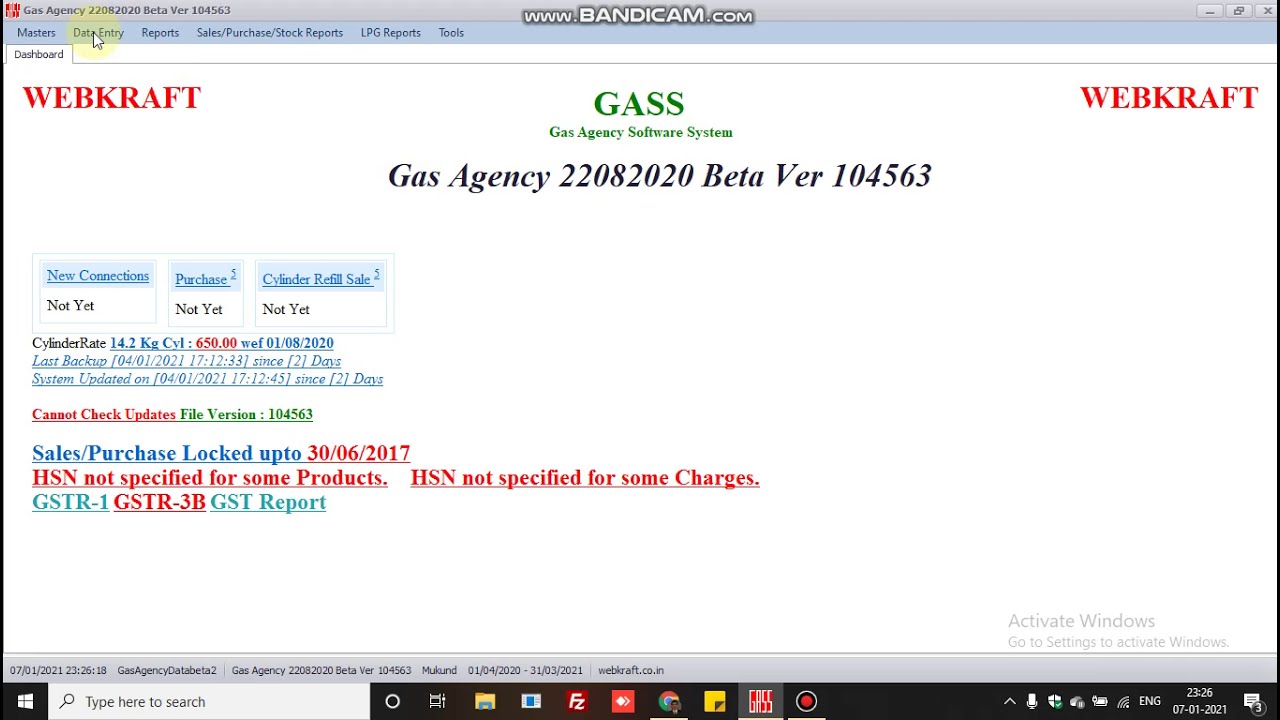Open the Masters menu
The height and width of the screenshot is (720, 1280).
tap(36, 33)
